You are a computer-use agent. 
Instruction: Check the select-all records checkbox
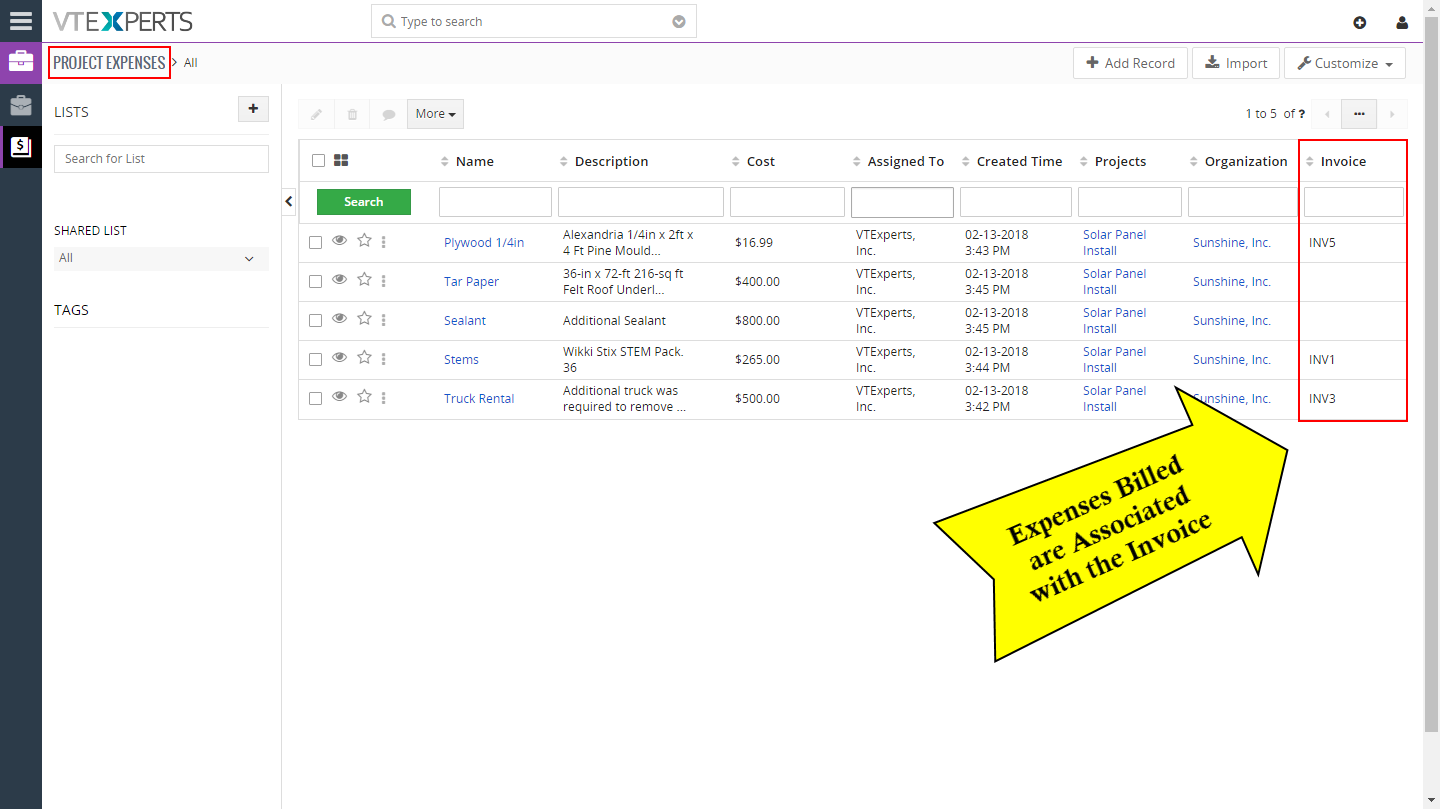pos(318,160)
